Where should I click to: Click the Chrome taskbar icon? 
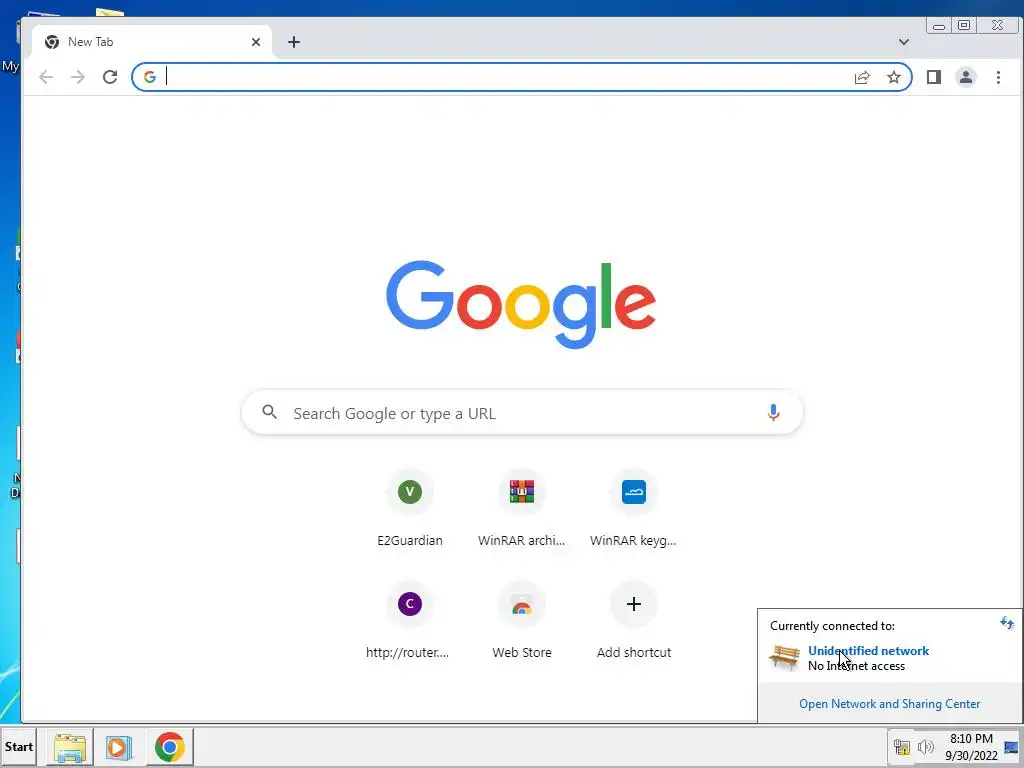pos(170,746)
